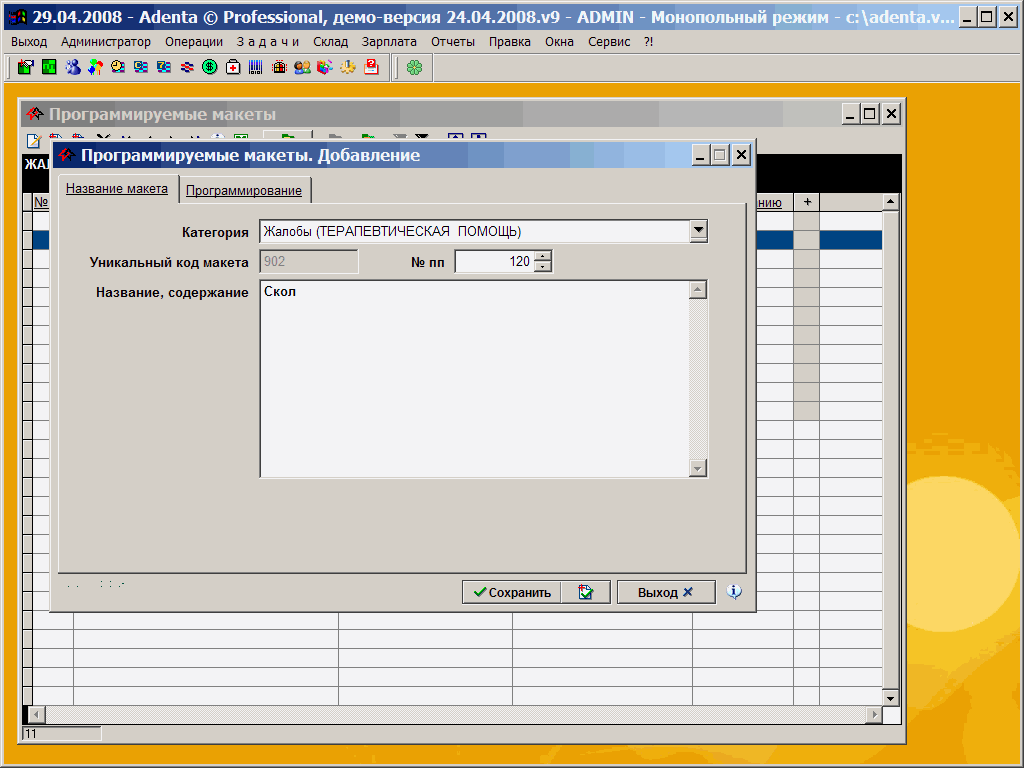
Task: Click the save-and-check document icon button
Action: [x=586, y=592]
